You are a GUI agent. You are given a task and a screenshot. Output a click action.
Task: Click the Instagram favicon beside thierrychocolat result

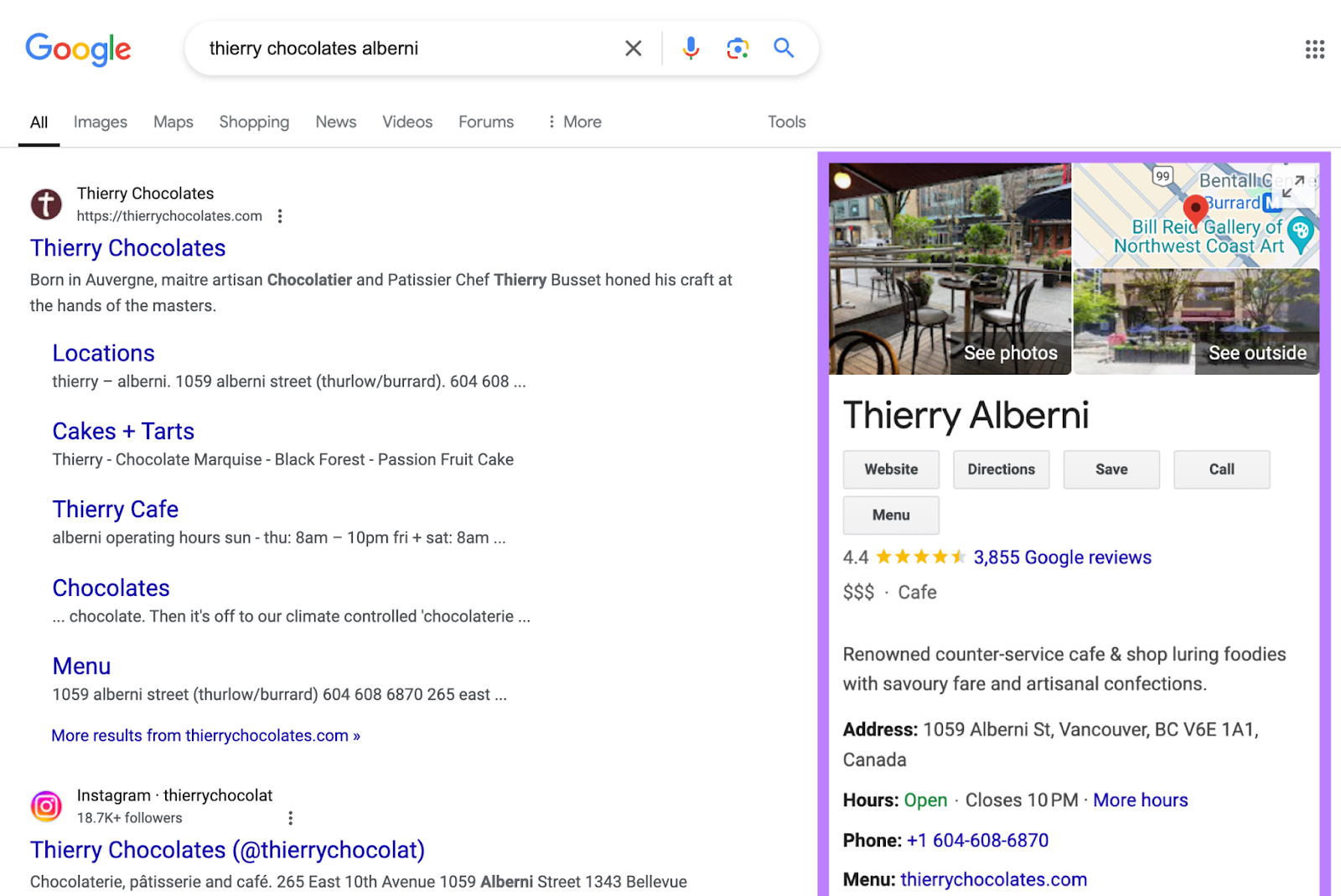point(46,806)
